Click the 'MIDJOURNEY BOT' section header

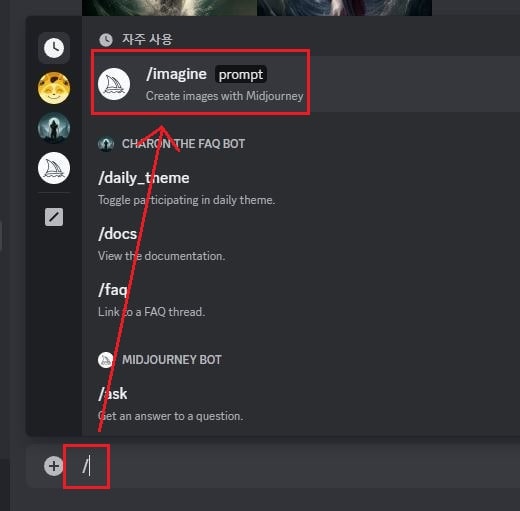172,360
